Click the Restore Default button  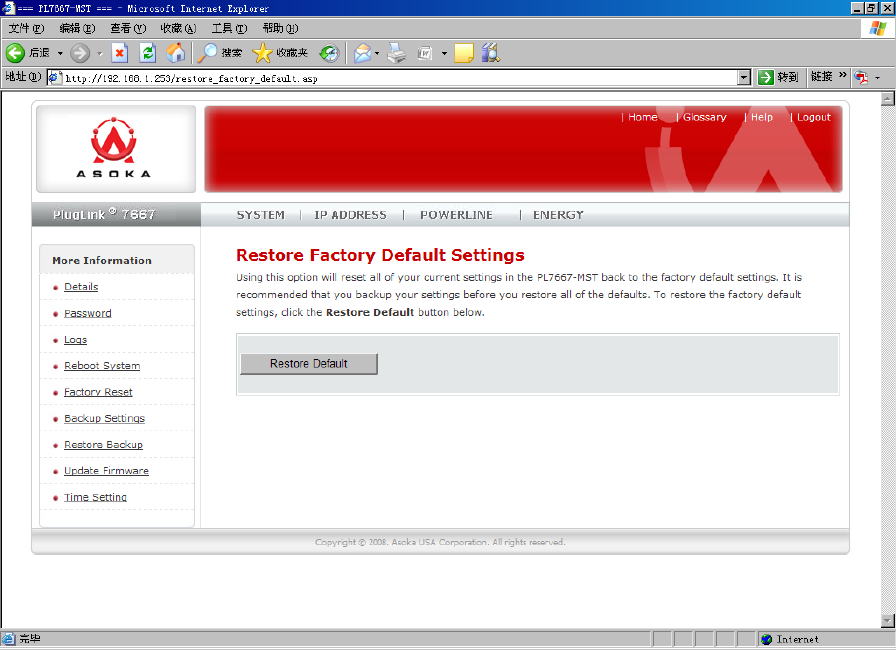(309, 364)
